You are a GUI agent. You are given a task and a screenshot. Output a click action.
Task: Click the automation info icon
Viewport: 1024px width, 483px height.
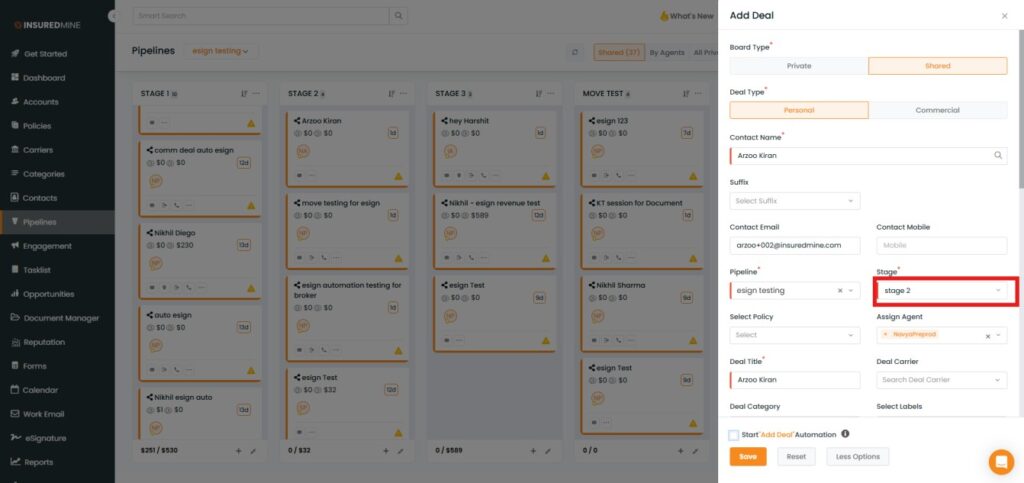tap(845, 434)
